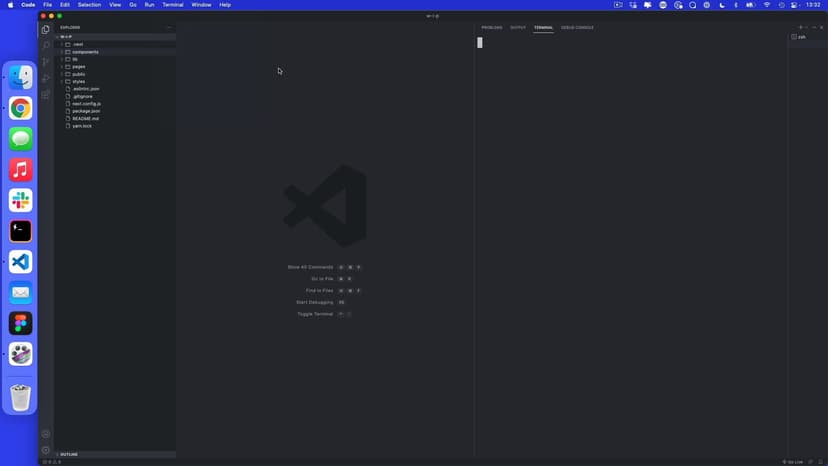Screen dimensions: 828x466
Task: Click the Explorer icon in activity bar
Action: (46, 29)
